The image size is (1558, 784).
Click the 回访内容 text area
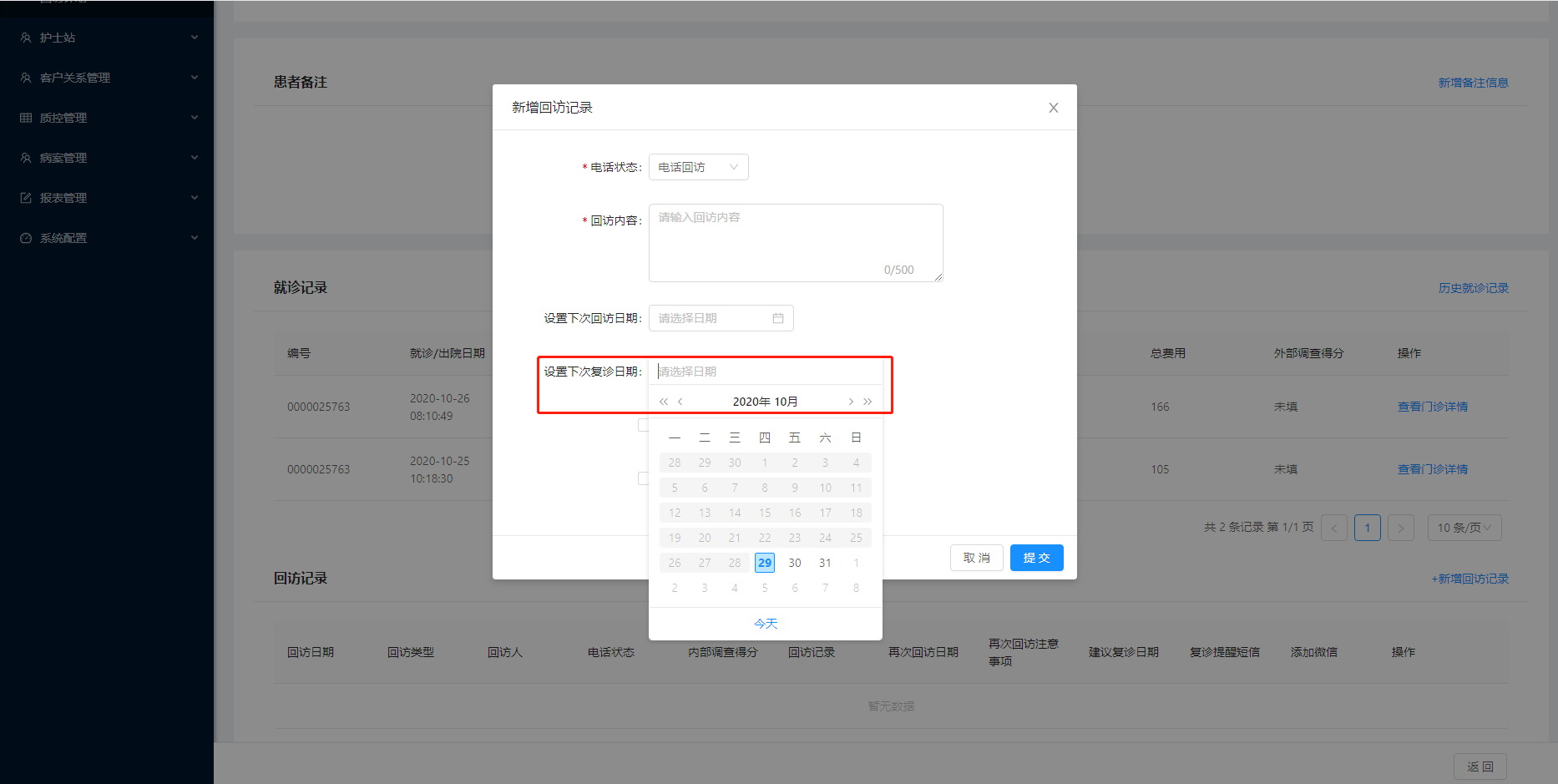[x=796, y=243]
